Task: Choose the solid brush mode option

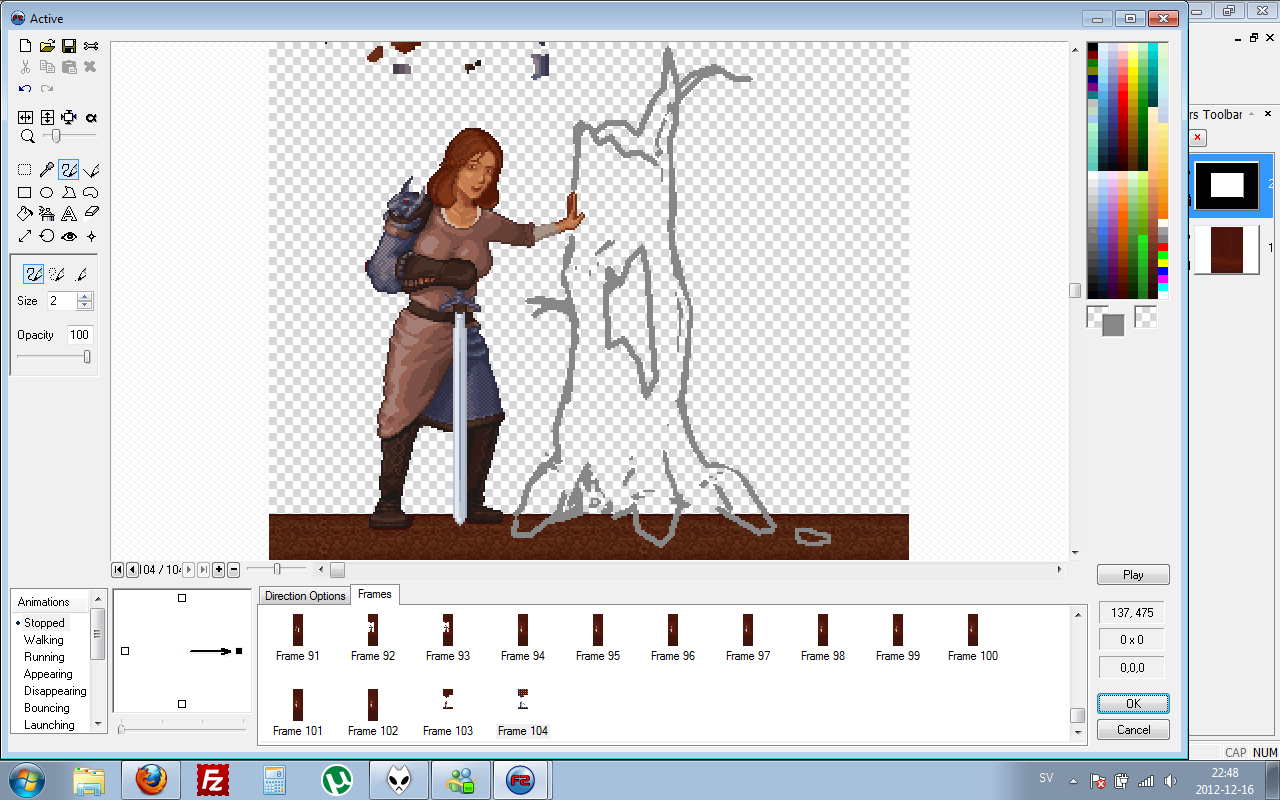Action: [x=34, y=274]
